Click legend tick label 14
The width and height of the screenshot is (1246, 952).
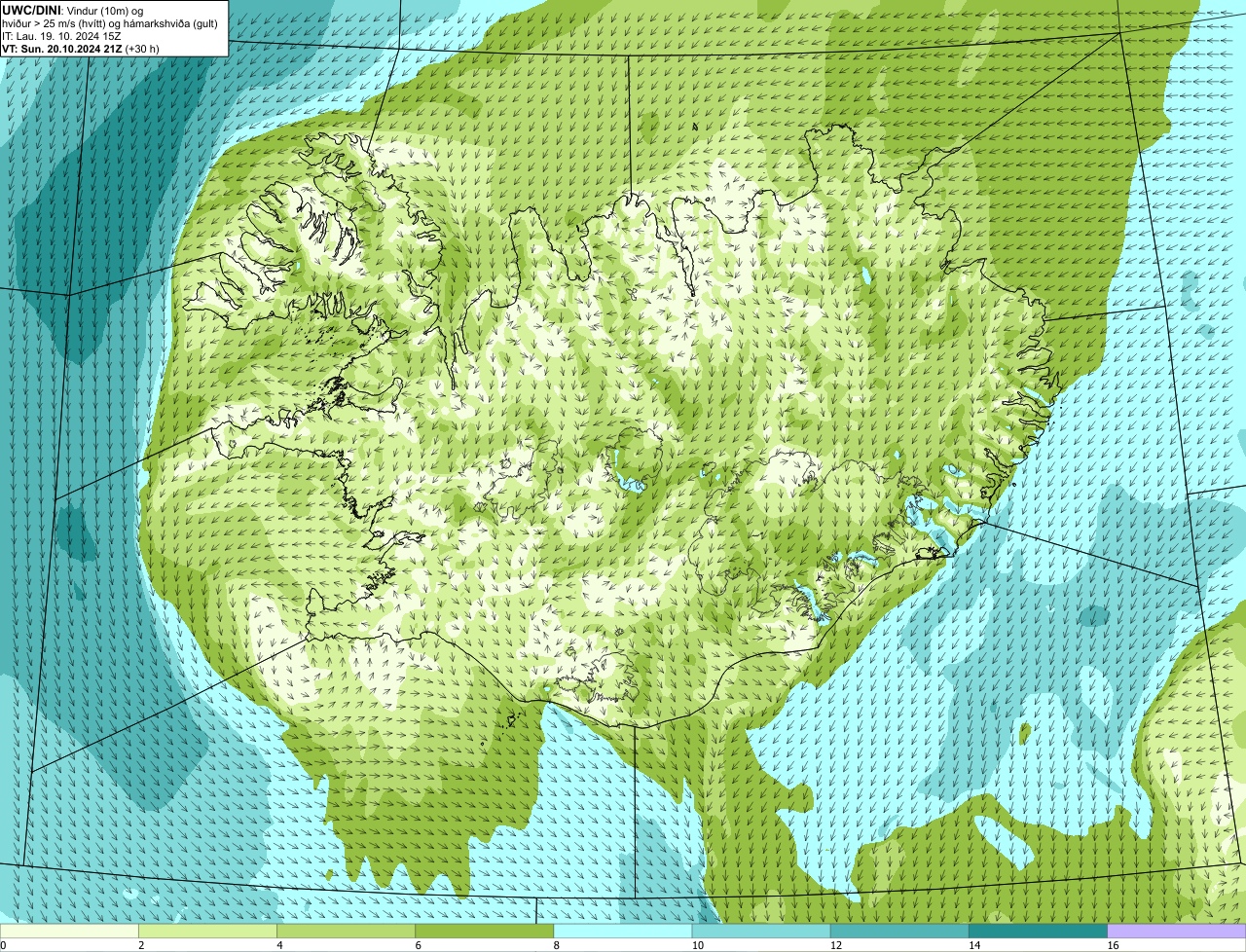974,945
